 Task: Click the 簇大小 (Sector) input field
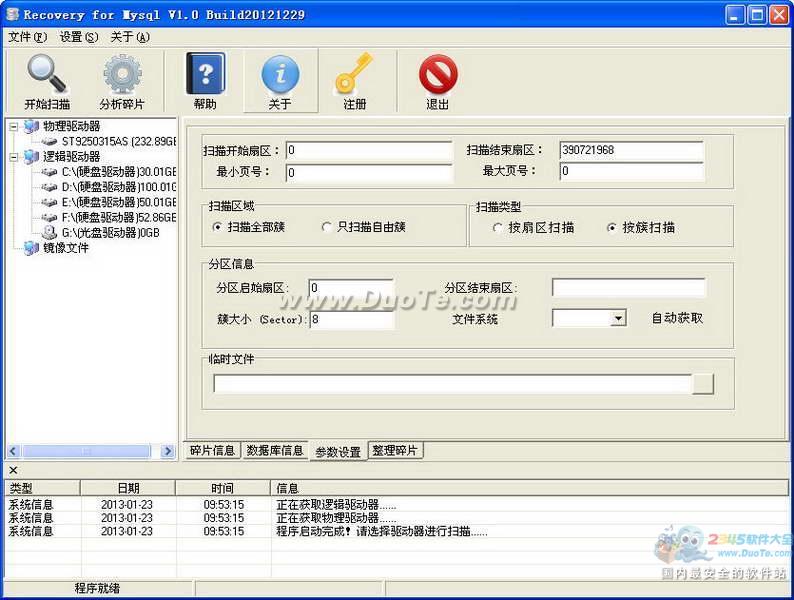click(x=352, y=319)
